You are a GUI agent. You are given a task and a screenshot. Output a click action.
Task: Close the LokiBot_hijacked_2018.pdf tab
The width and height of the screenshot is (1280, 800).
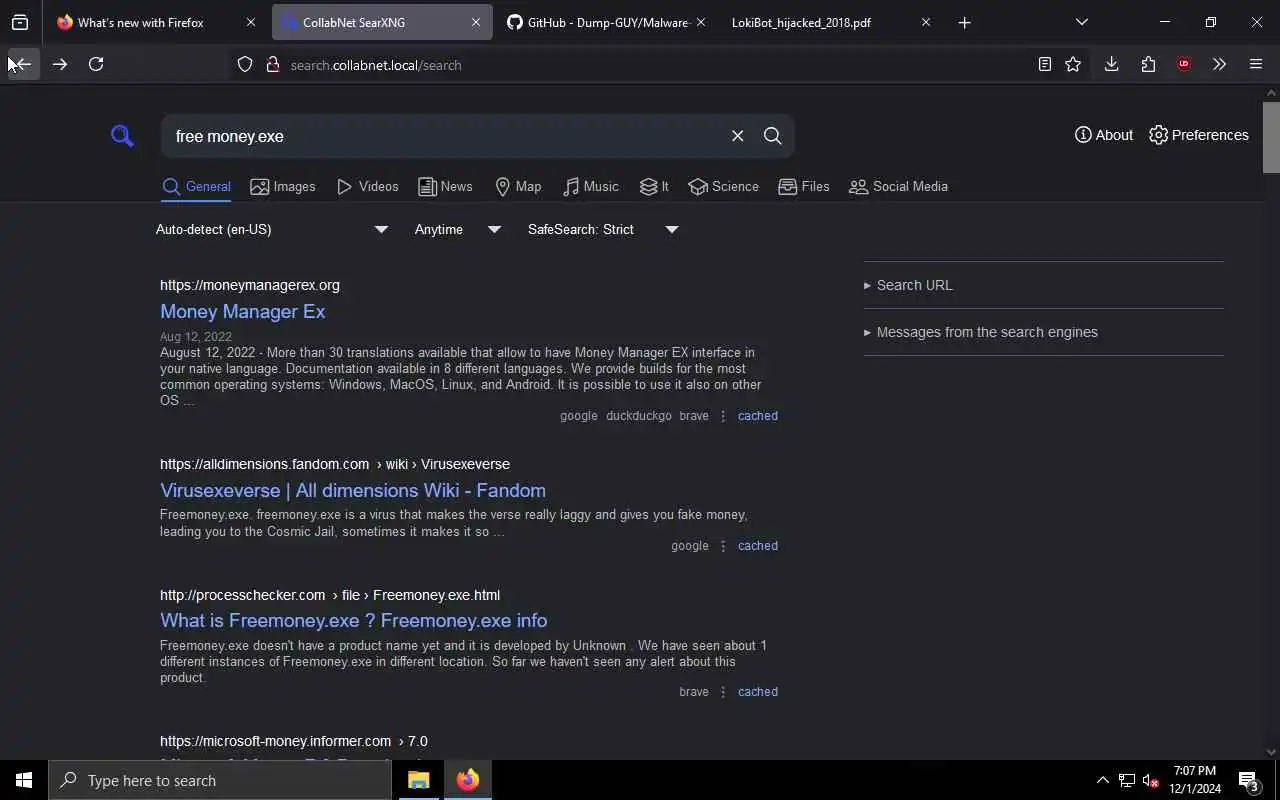(x=925, y=22)
